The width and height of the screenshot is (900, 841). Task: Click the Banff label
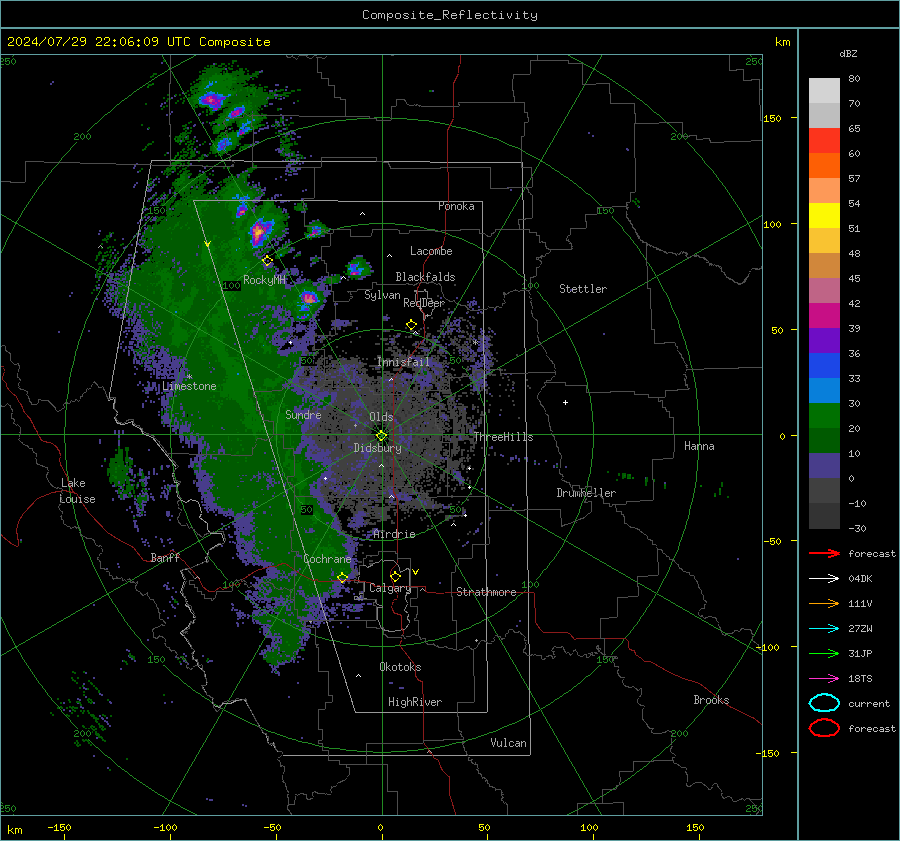coord(165,557)
